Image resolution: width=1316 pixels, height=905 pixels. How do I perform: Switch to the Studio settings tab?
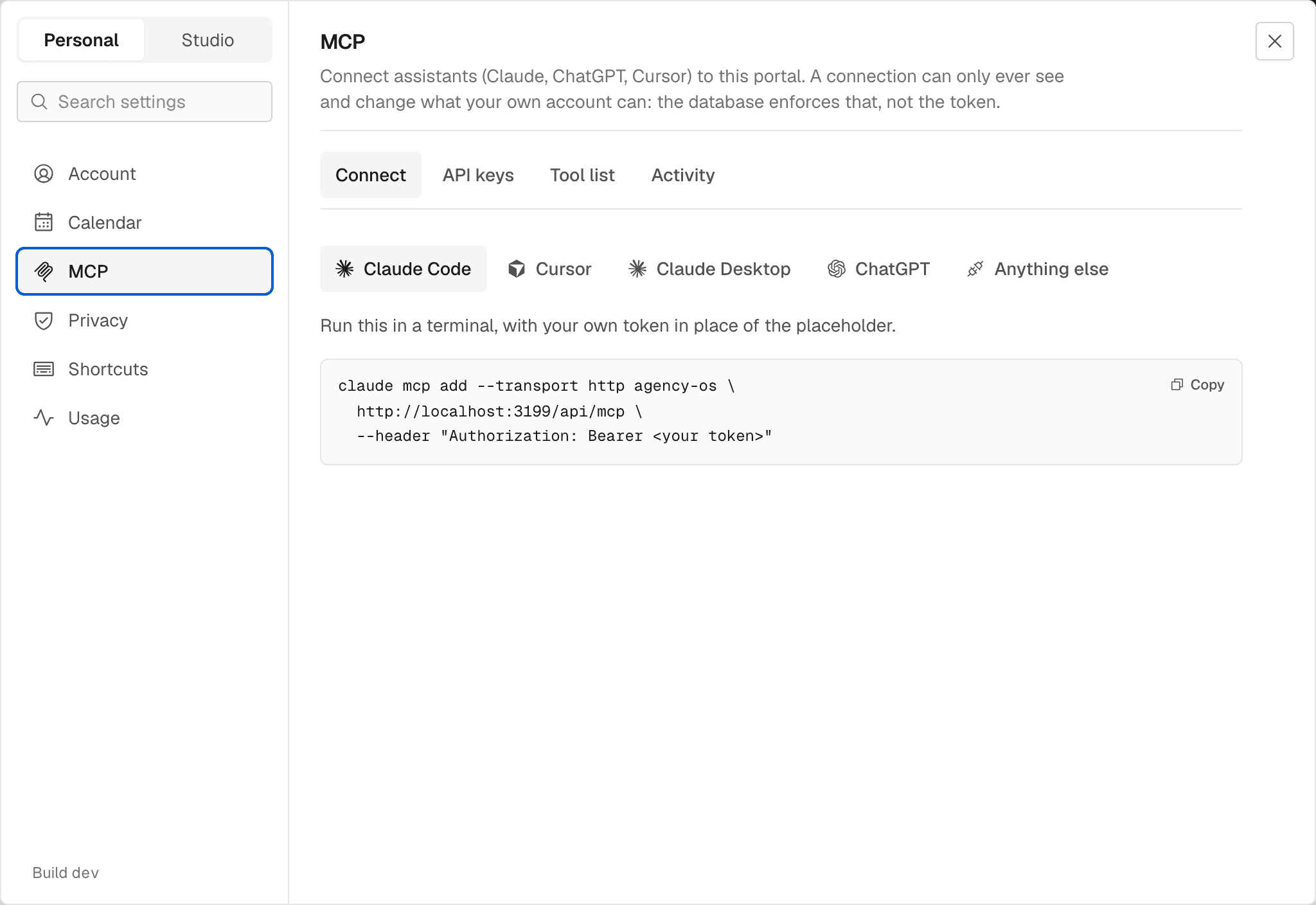[x=208, y=40]
